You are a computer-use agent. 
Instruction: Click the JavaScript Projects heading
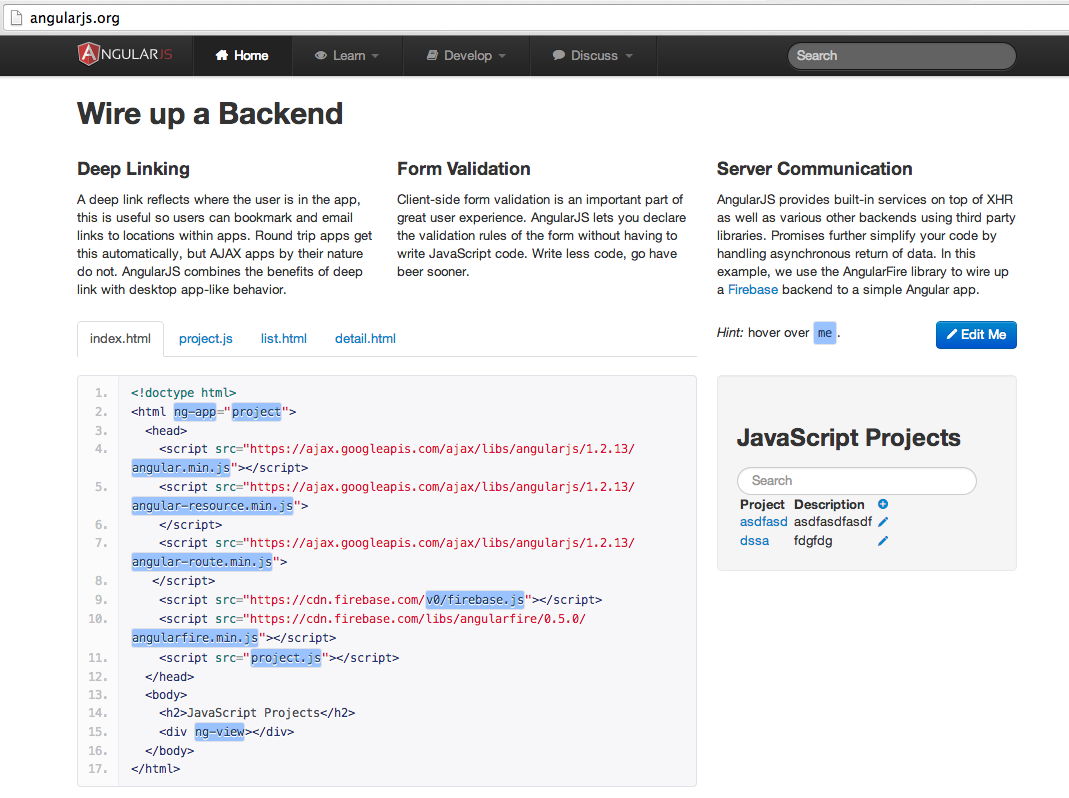[849, 437]
